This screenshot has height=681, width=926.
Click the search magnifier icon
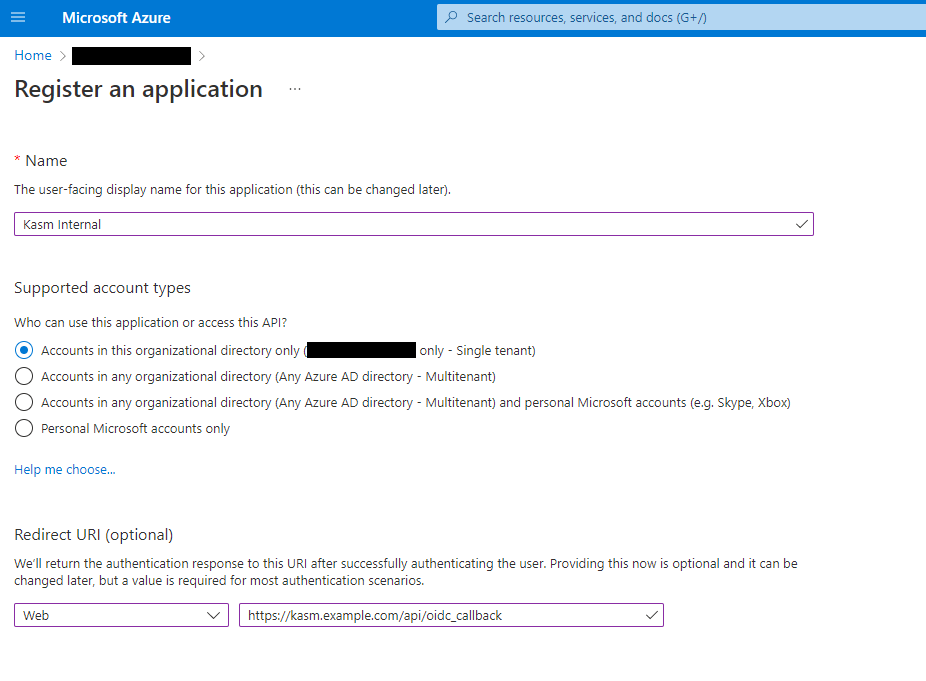(452, 18)
